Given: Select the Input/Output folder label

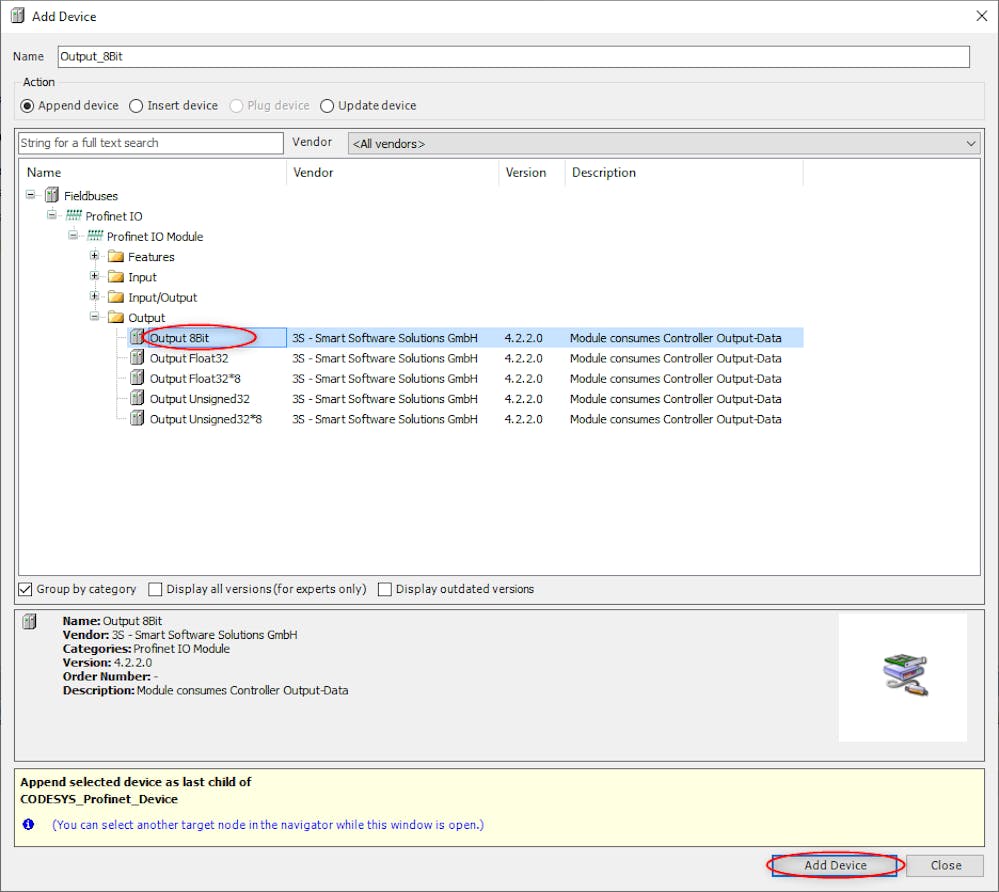Looking at the screenshot, I should (162, 298).
